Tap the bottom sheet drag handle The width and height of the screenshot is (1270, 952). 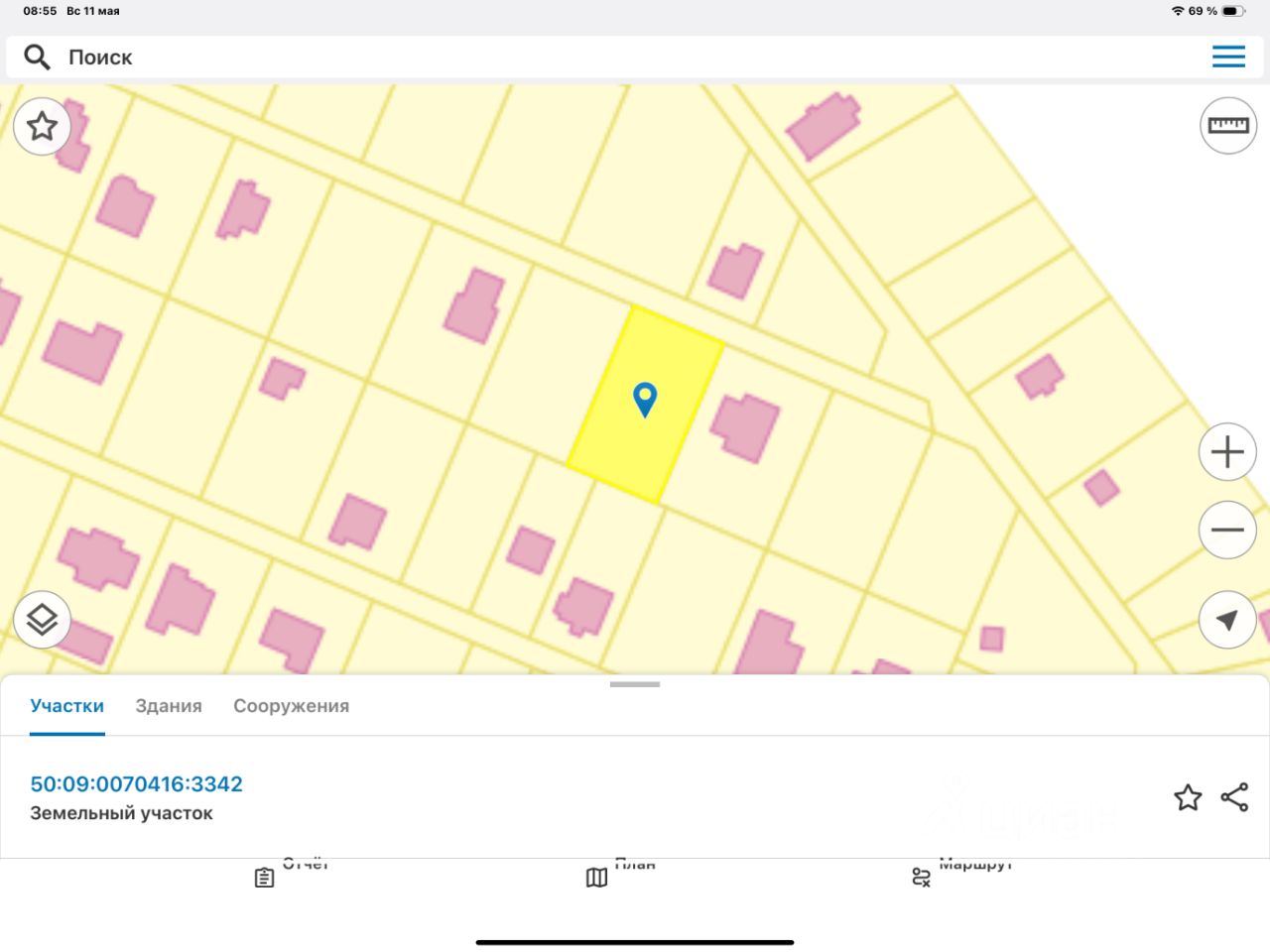click(x=635, y=684)
